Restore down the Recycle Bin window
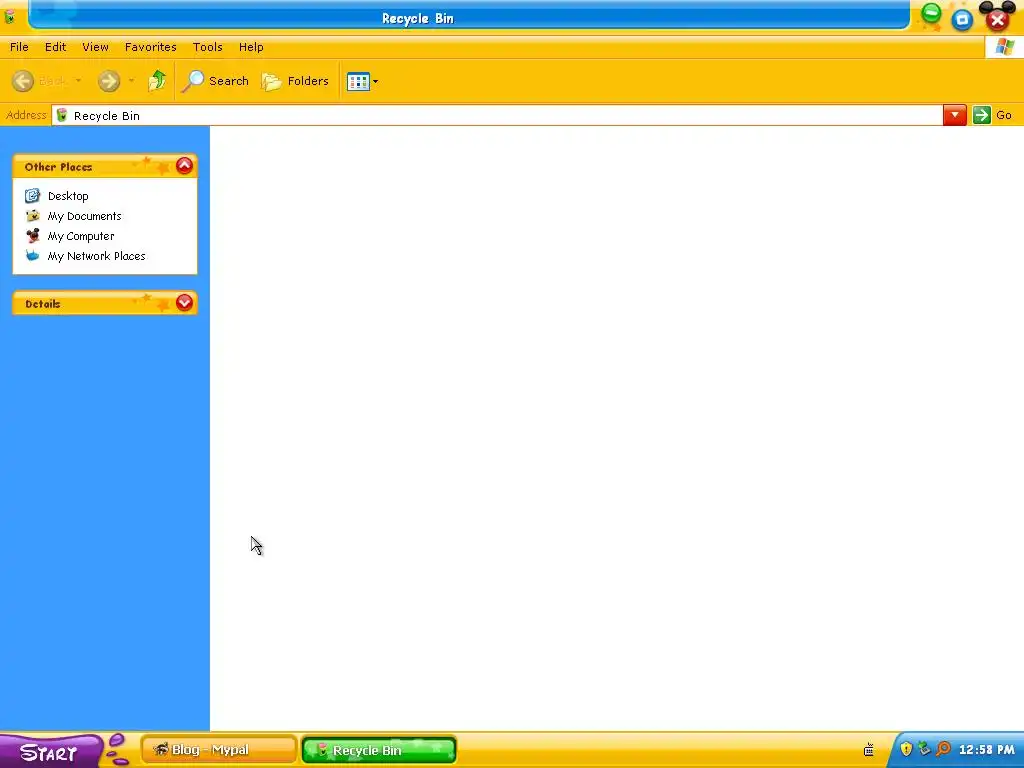Screen dimensions: 1024x768 tap(962, 20)
